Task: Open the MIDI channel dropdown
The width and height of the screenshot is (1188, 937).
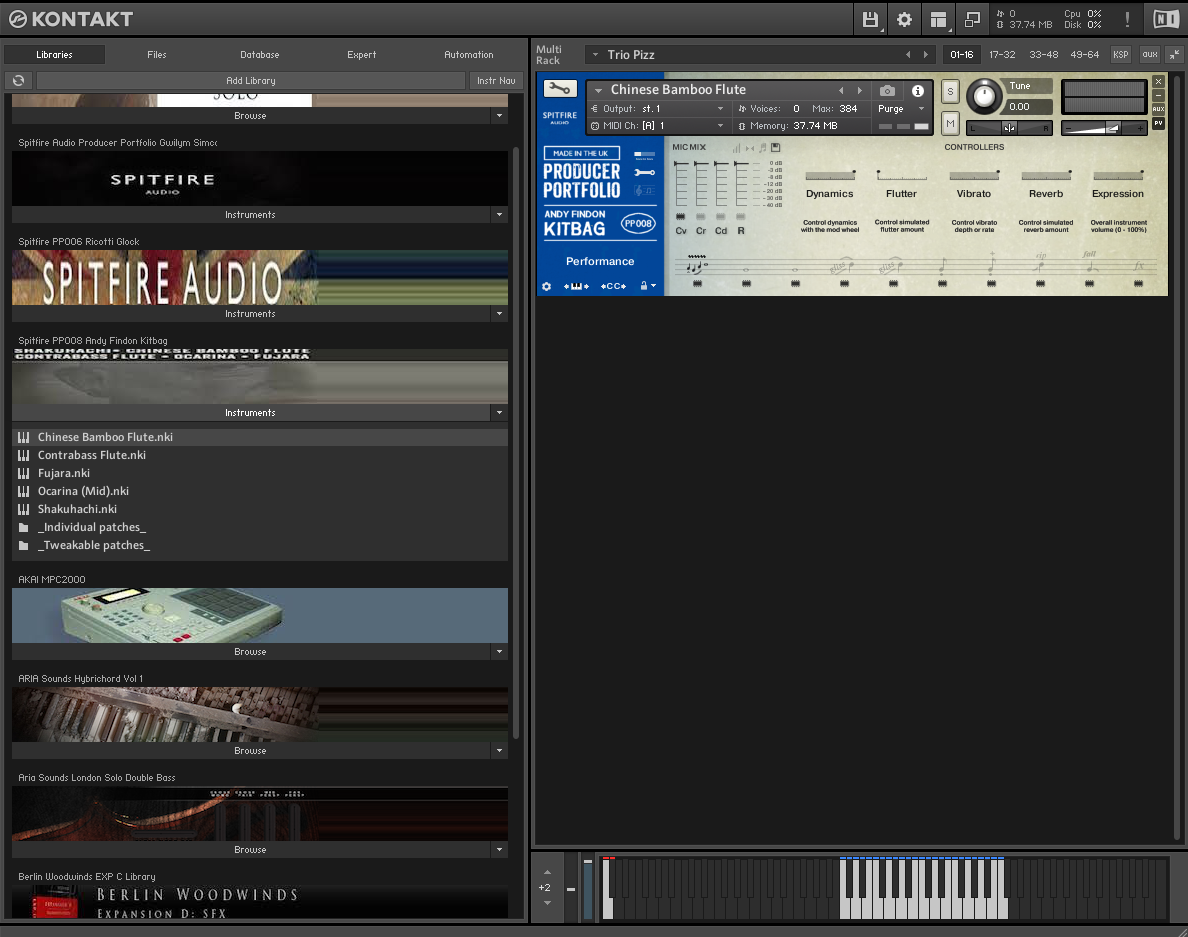Action: [x=657, y=126]
